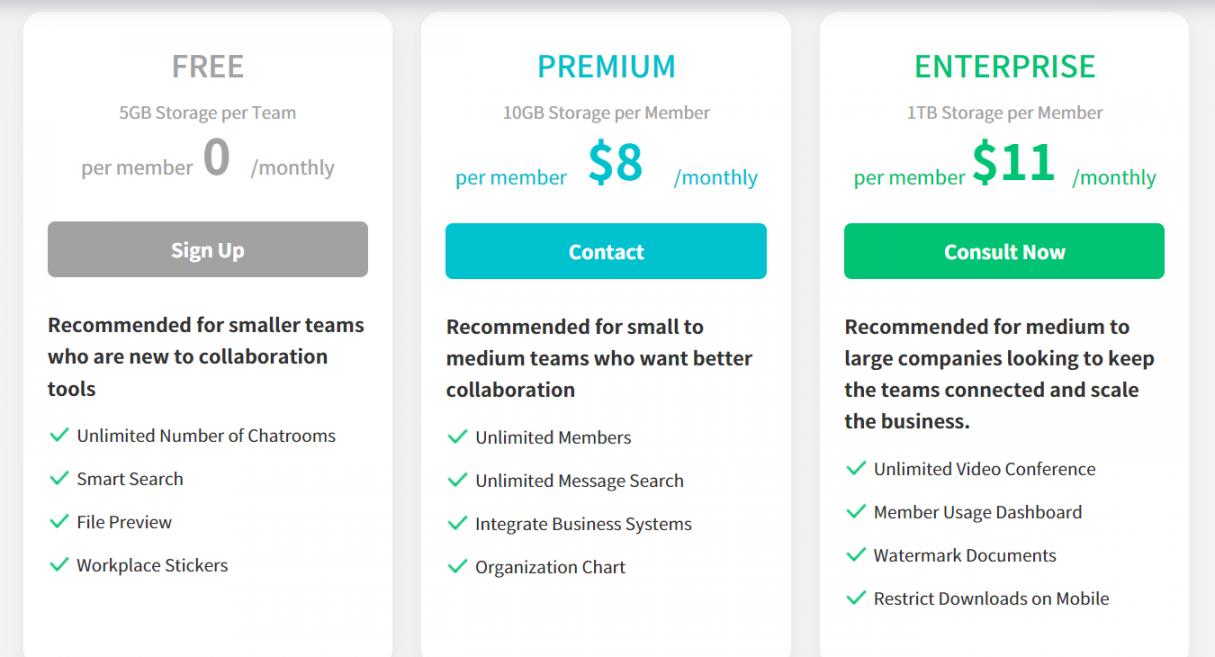Image resolution: width=1215 pixels, height=657 pixels.
Task: Click the gray Sign Up button
Action: [207, 250]
